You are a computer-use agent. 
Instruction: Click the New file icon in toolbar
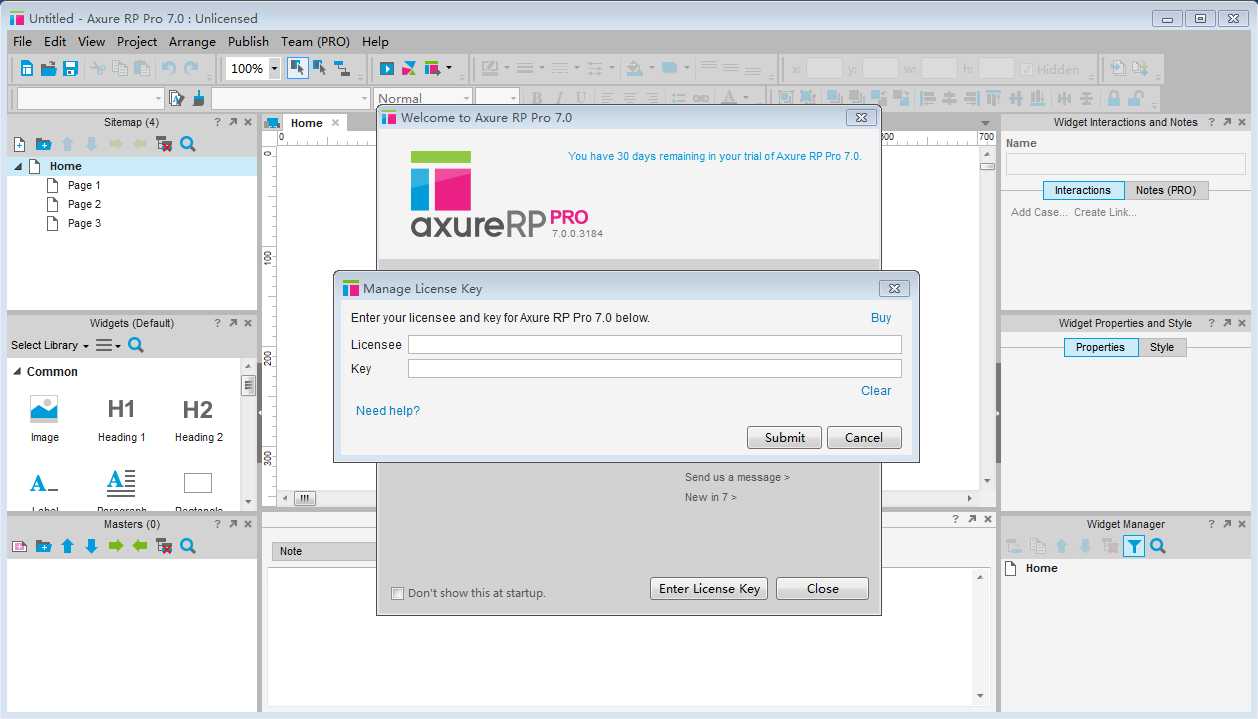click(26, 69)
